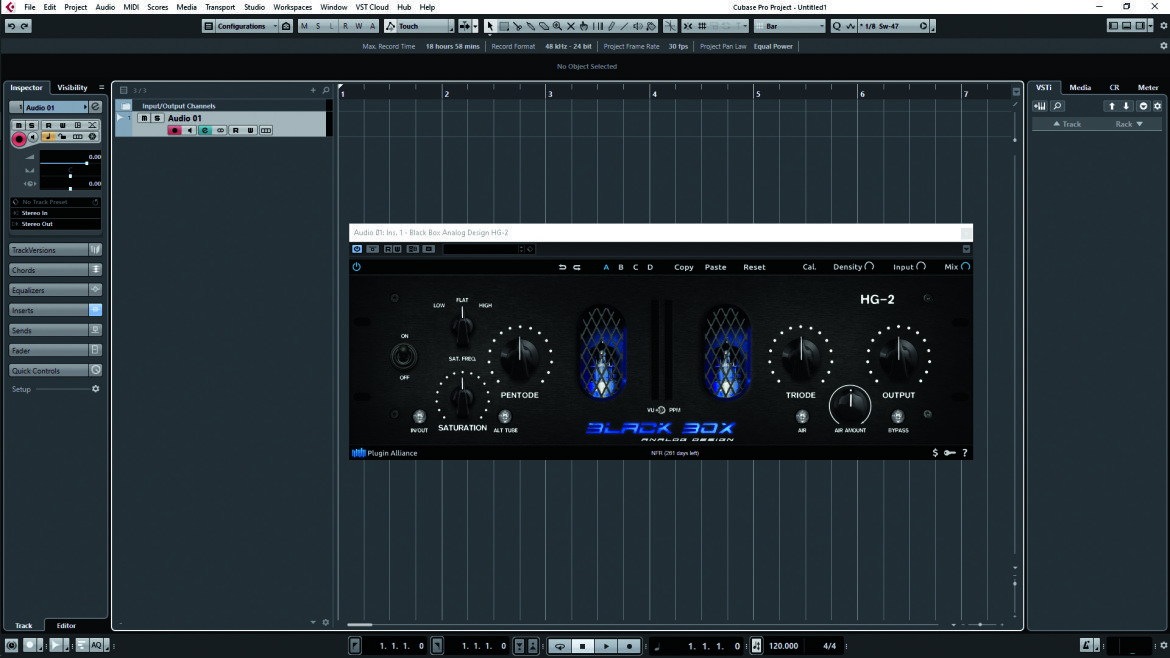This screenshot has height=658, width=1170.
Task: Expand the TrackVersions inspector section
Action: click(49, 250)
